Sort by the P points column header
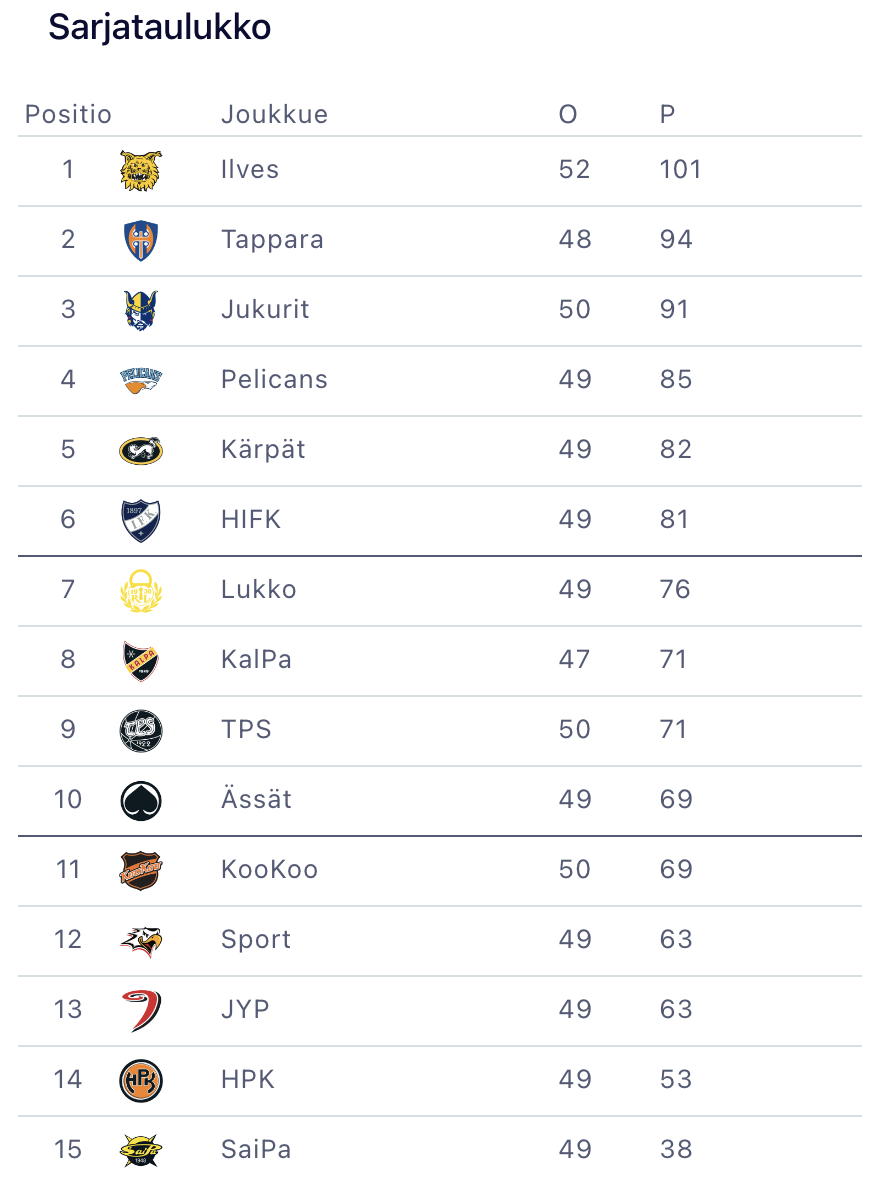Viewport: 880px width, 1186px height. tap(668, 115)
